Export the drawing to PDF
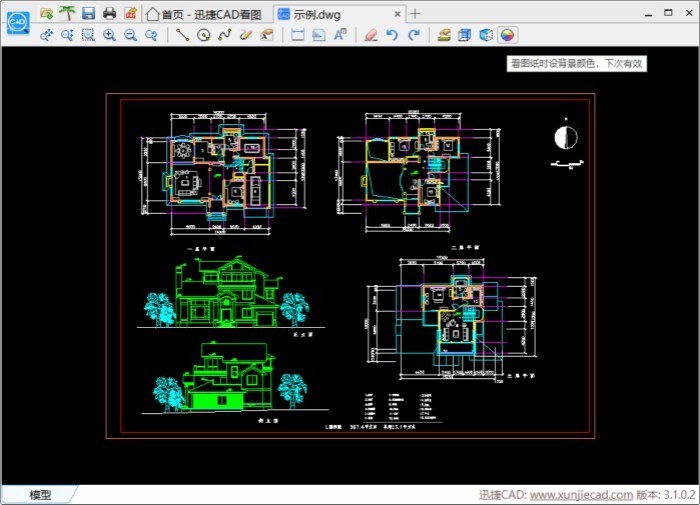The image size is (700, 505). click(x=130, y=13)
